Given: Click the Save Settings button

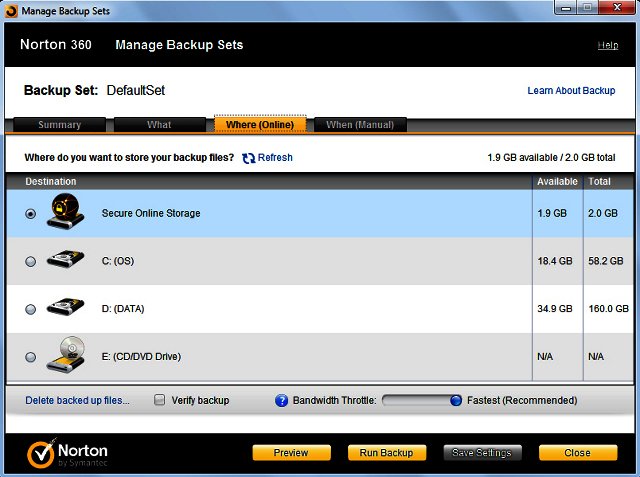Looking at the screenshot, I should [482, 453].
